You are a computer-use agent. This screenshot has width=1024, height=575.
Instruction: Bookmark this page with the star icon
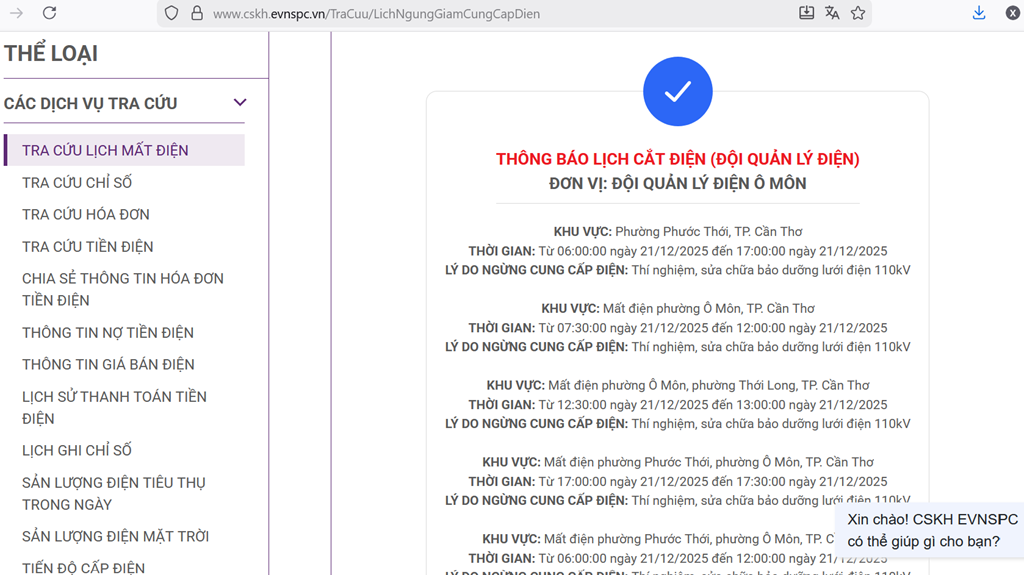[x=858, y=13]
